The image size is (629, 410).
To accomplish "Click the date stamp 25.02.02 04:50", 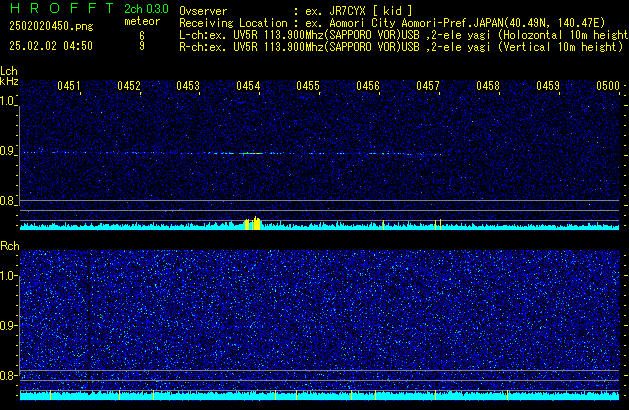I will pos(51,46).
